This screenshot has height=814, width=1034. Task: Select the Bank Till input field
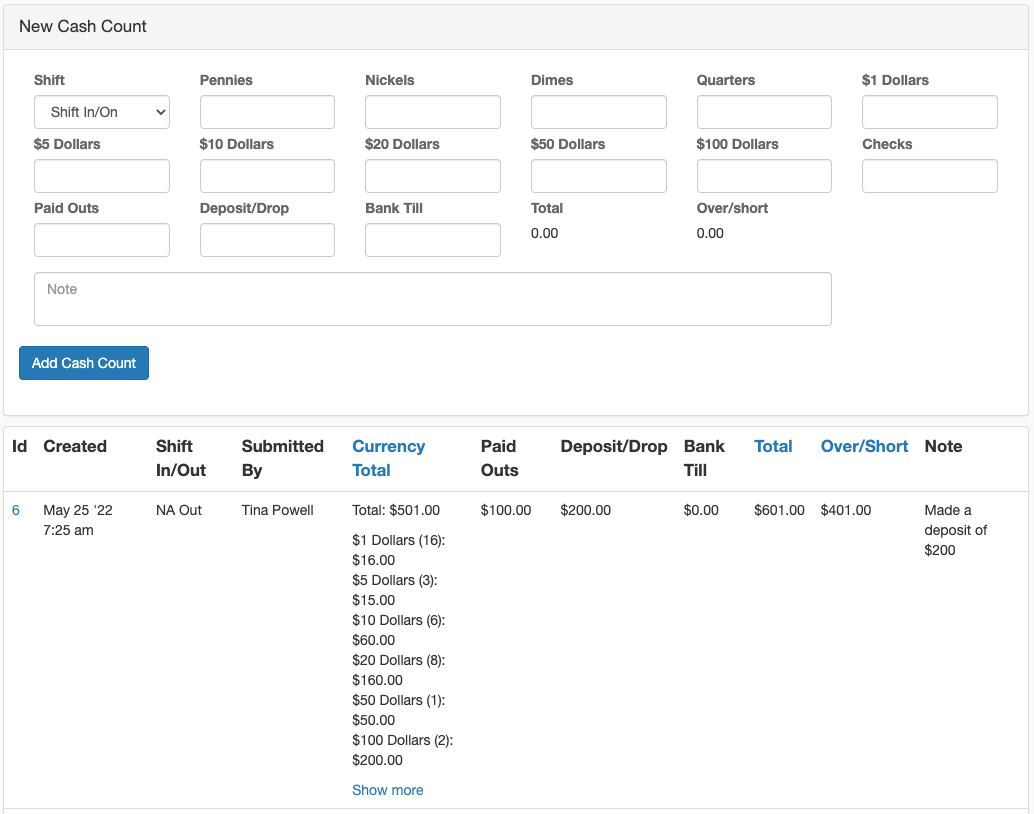tap(433, 240)
